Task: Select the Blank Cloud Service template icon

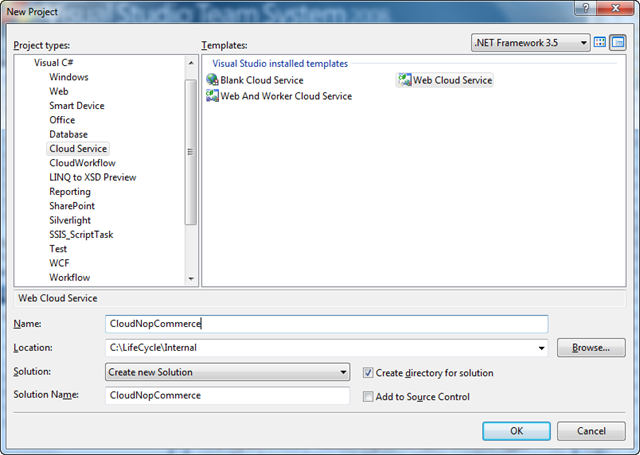Action: pyautogui.click(x=212, y=80)
